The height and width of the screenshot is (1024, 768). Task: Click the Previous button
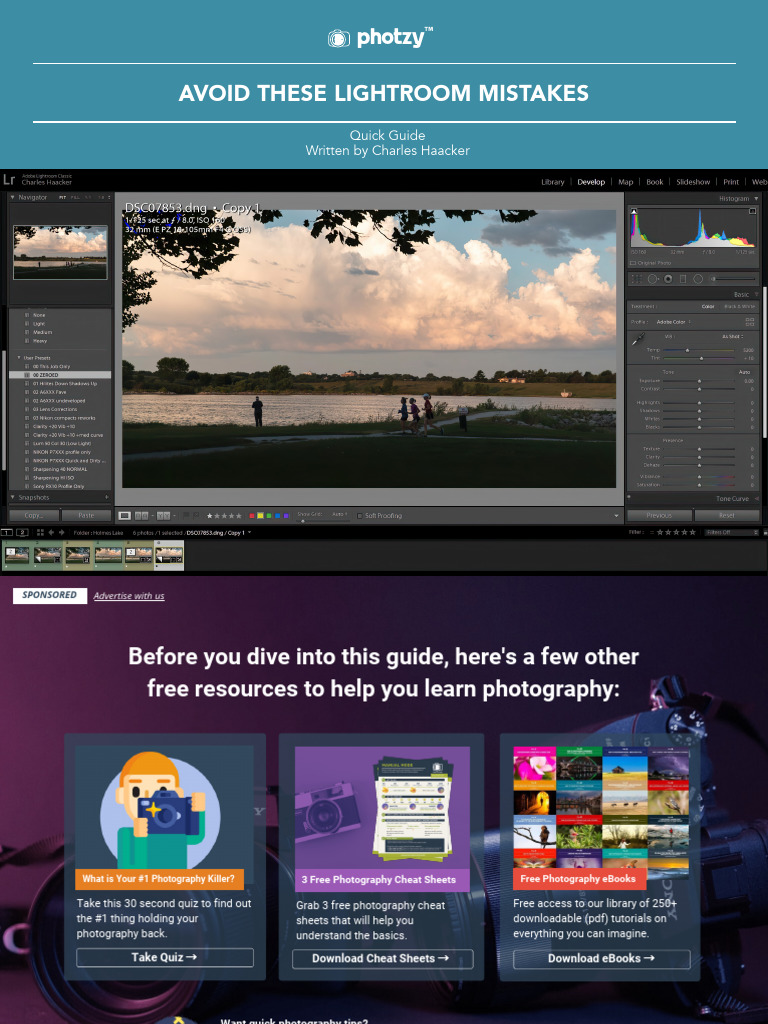pyautogui.click(x=660, y=515)
